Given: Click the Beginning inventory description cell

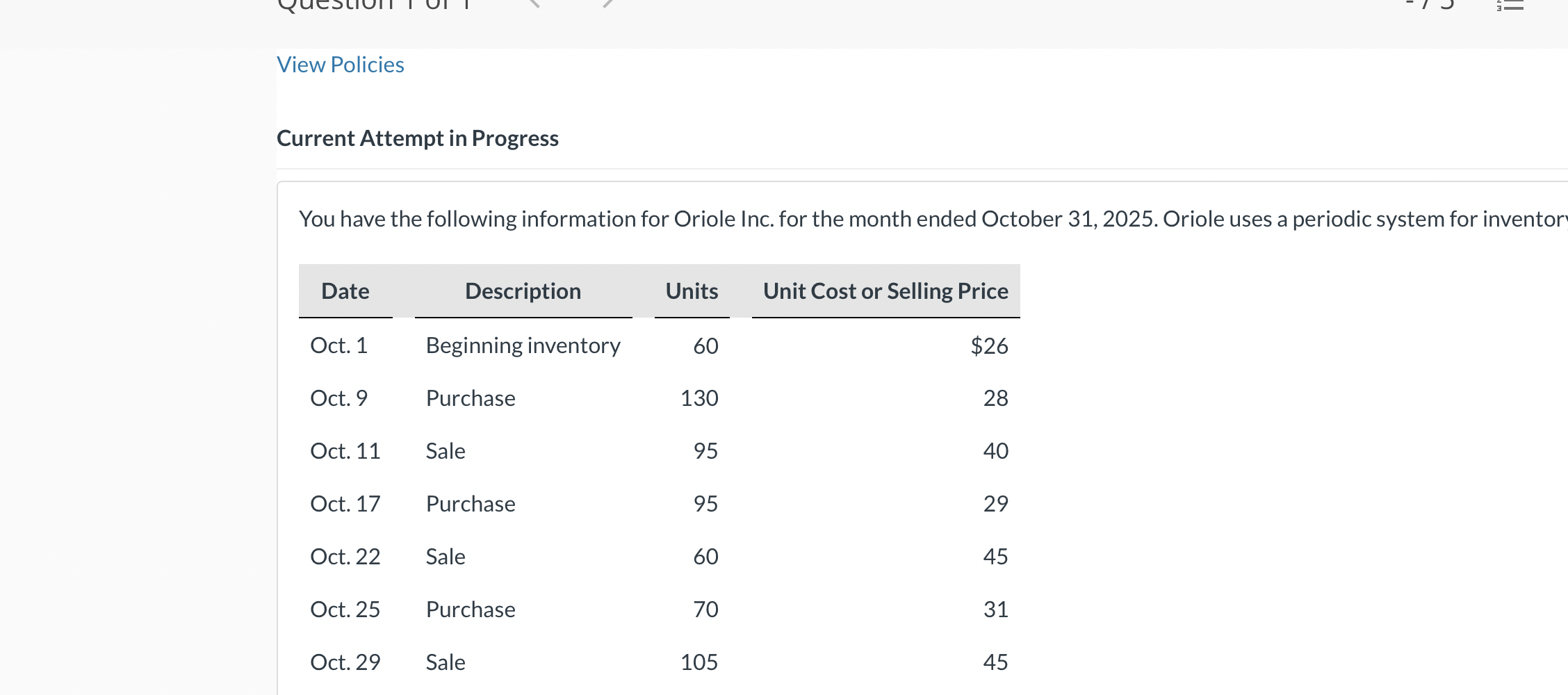Looking at the screenshot, I should (523, 345).
